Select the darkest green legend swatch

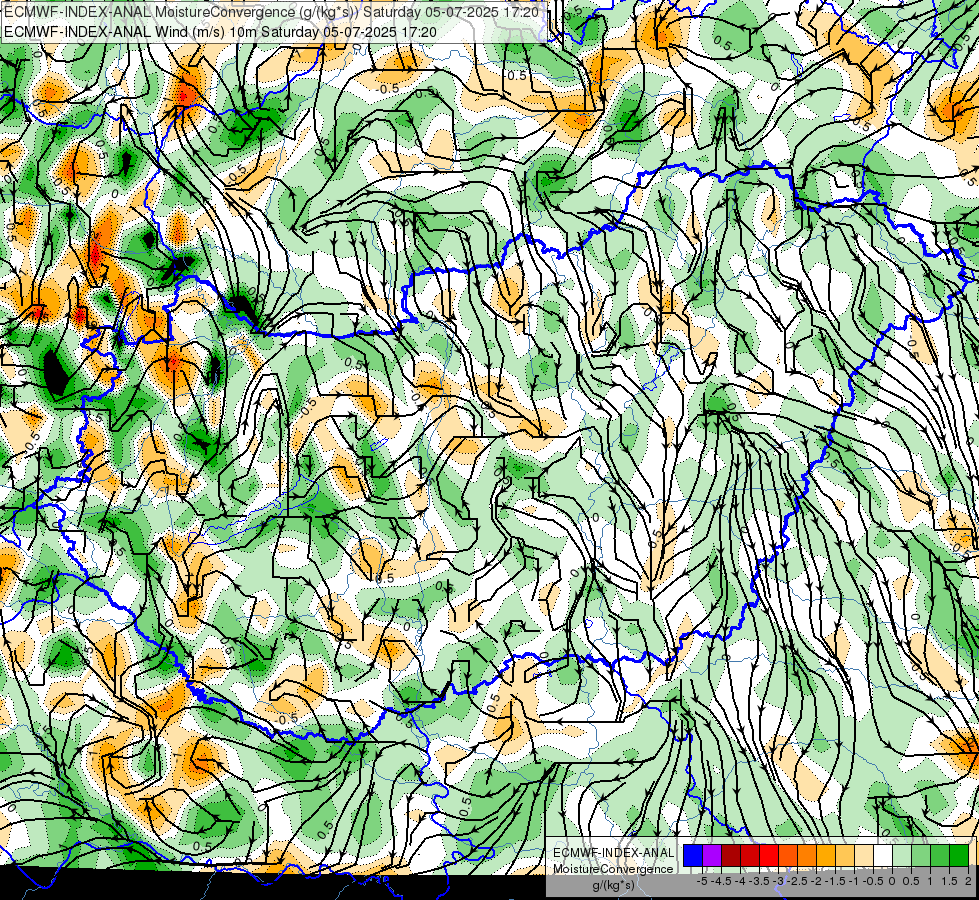tap(958, 855)
